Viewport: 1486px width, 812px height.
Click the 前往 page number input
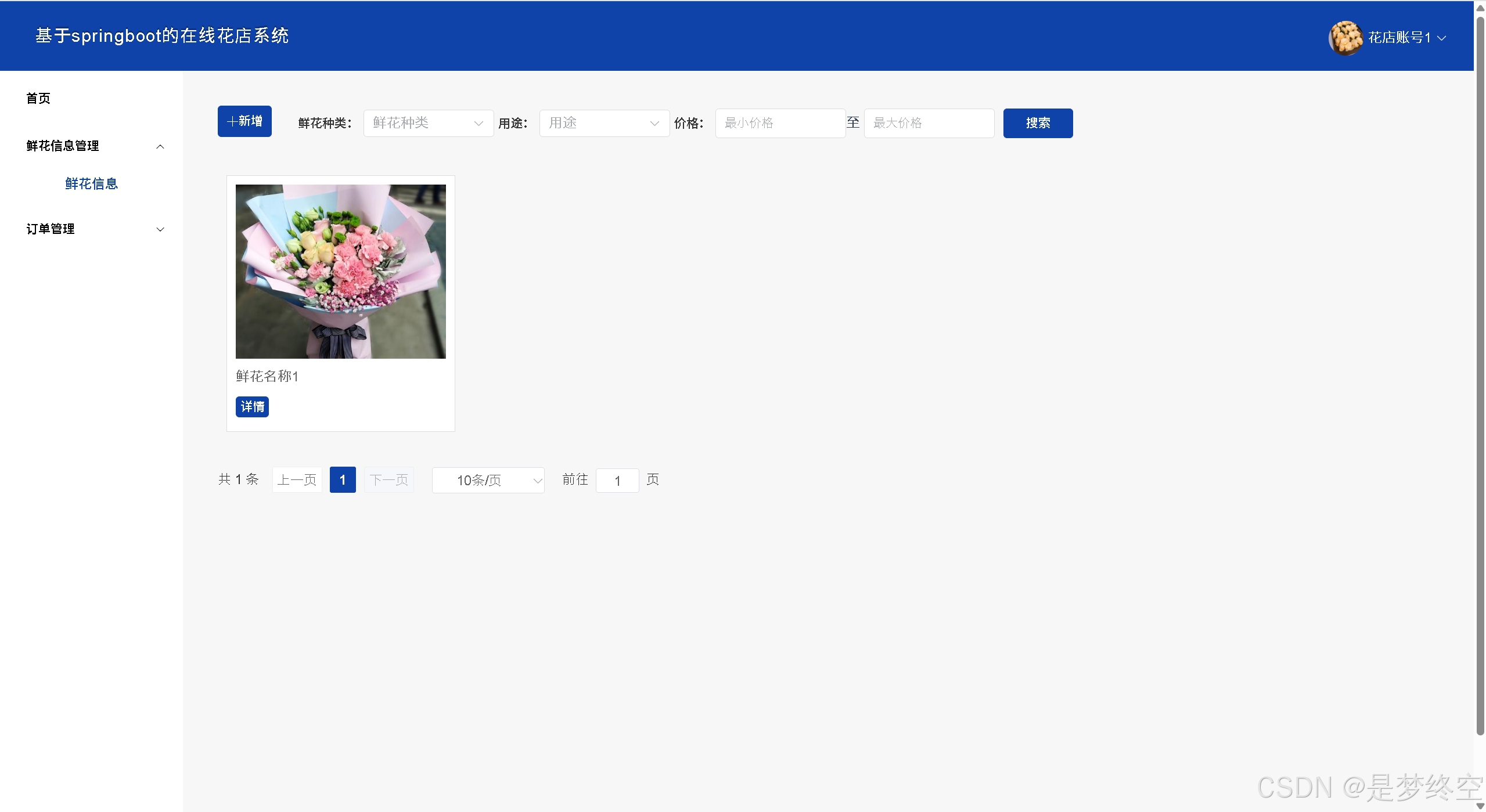(617, 481)
